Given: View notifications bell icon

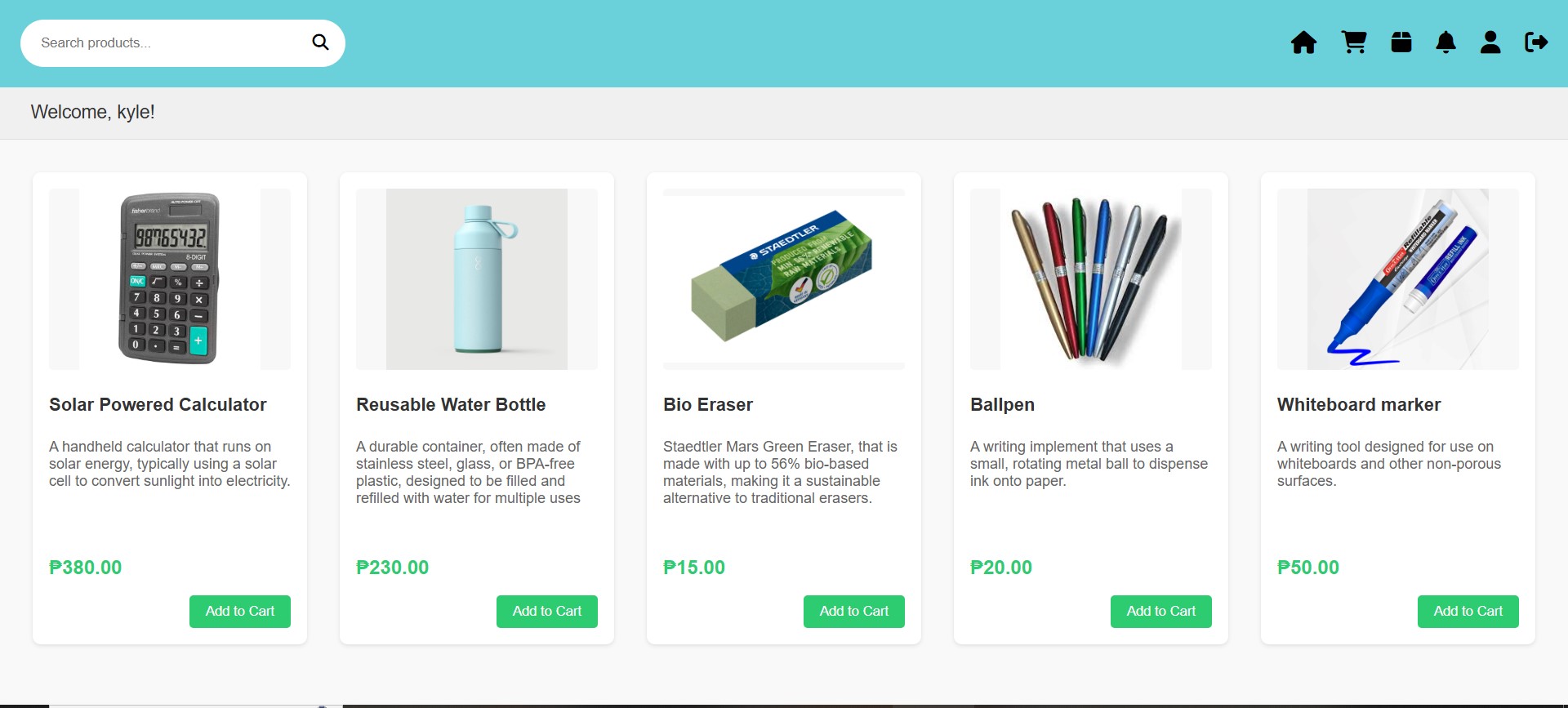Looking at the screenshot, I should [x=1445, y=42].
